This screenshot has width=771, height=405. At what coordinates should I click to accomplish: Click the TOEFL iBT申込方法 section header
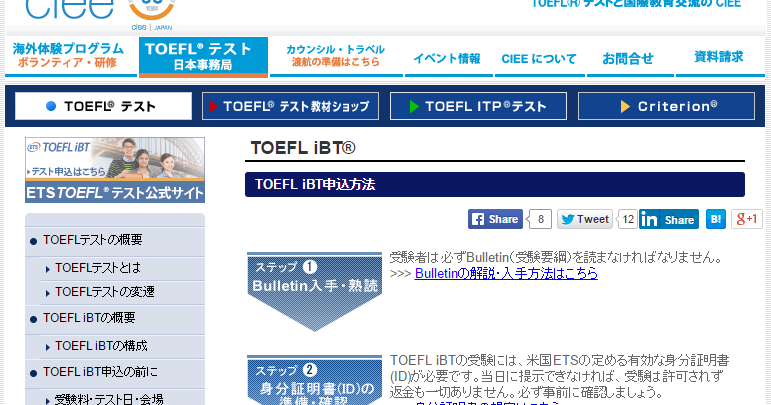(495, 185)
